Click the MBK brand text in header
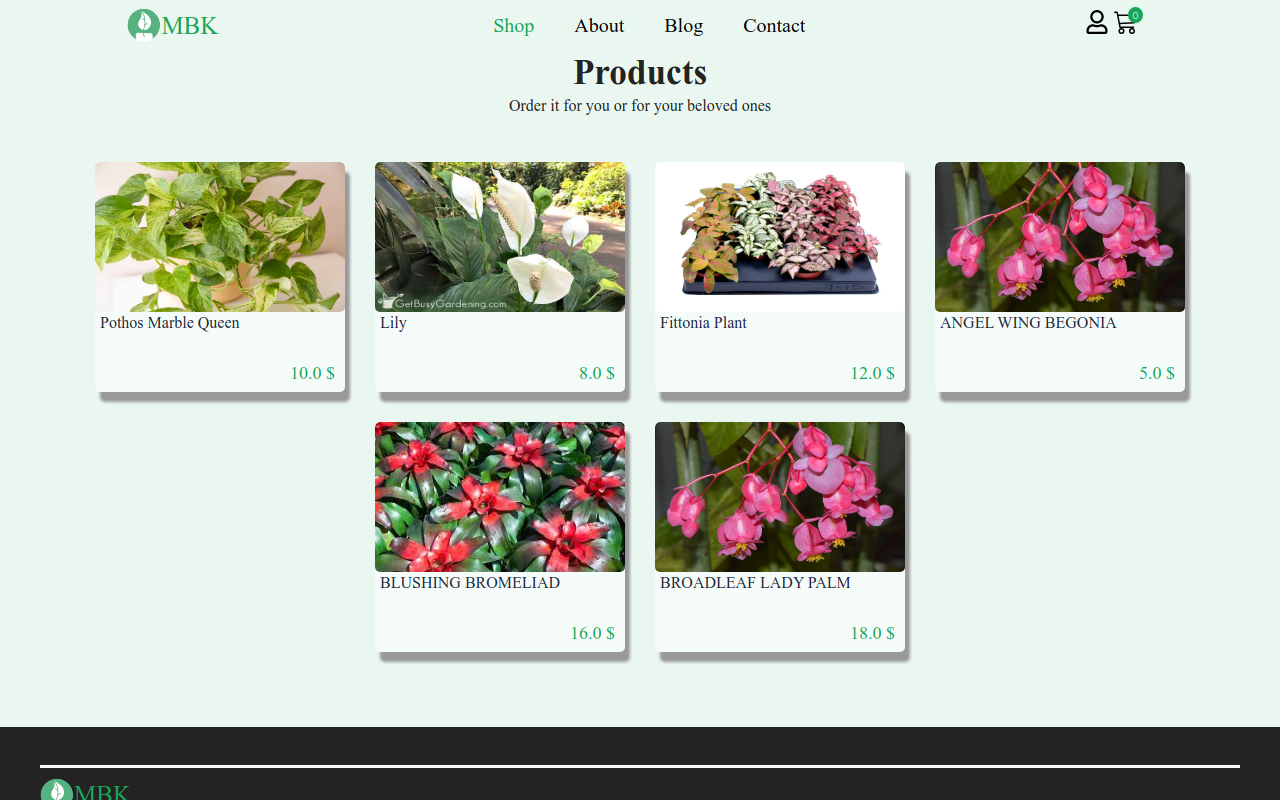The height and width of the screenshot is (800, 1280). pos(190,26)
